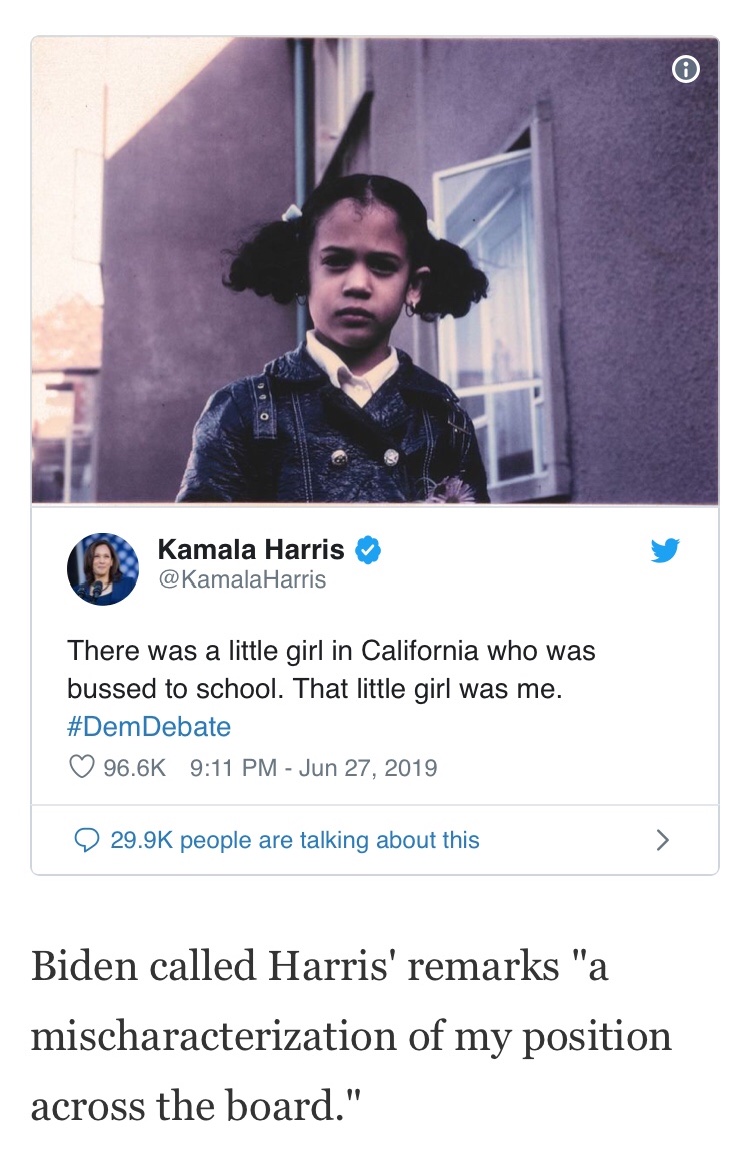Viewport: 746px width, 1163px height.
Task: Open the @KamalaHarris handle link
Action: pos(242,580)
